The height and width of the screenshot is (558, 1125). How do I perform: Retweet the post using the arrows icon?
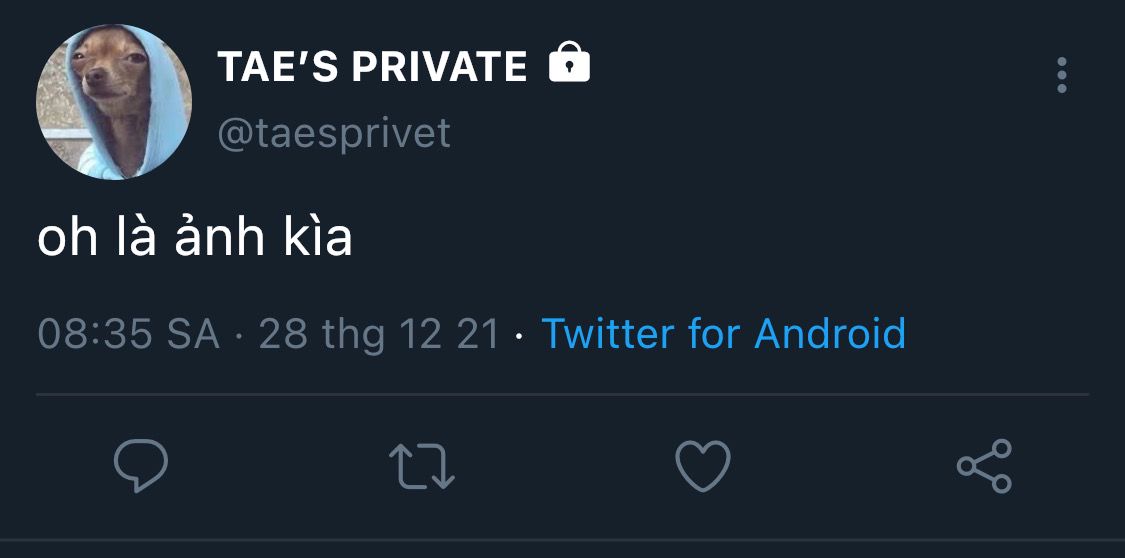coord(421,467)
